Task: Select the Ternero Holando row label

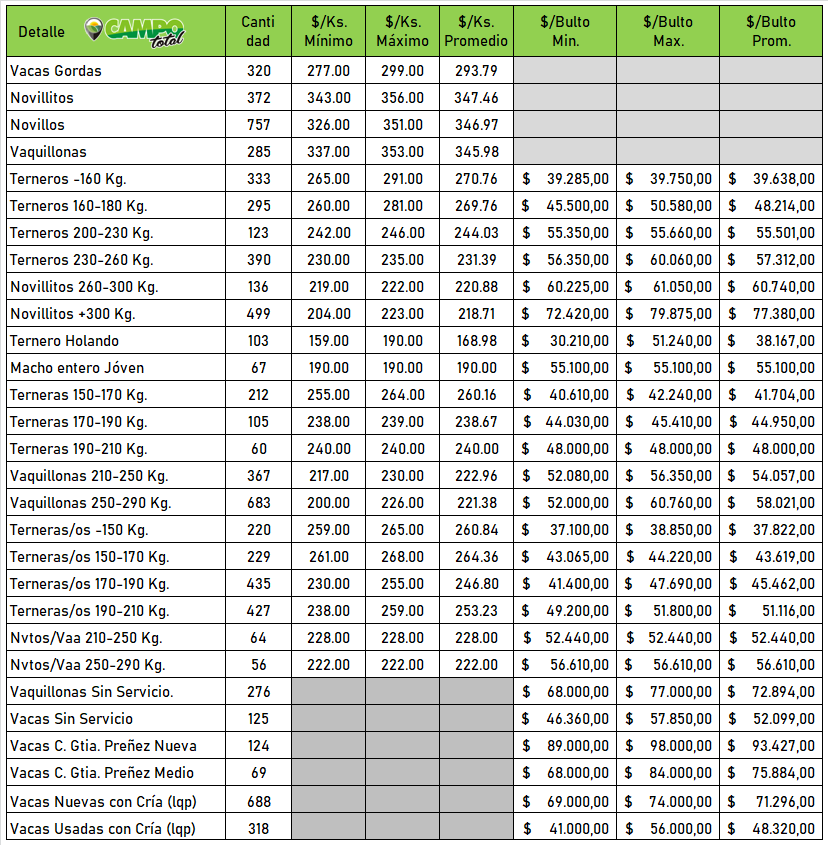Action: click(64, 341)
